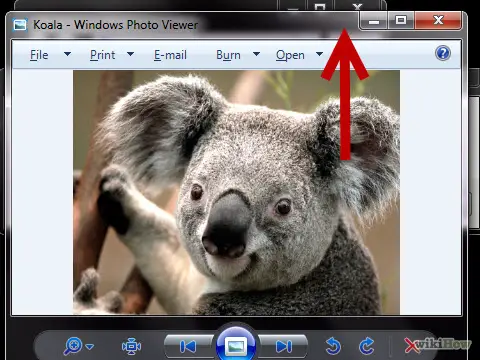Screen dimensions: 480x360
Task: Delete the photo with red X icon
Action: tap(411, 346)
